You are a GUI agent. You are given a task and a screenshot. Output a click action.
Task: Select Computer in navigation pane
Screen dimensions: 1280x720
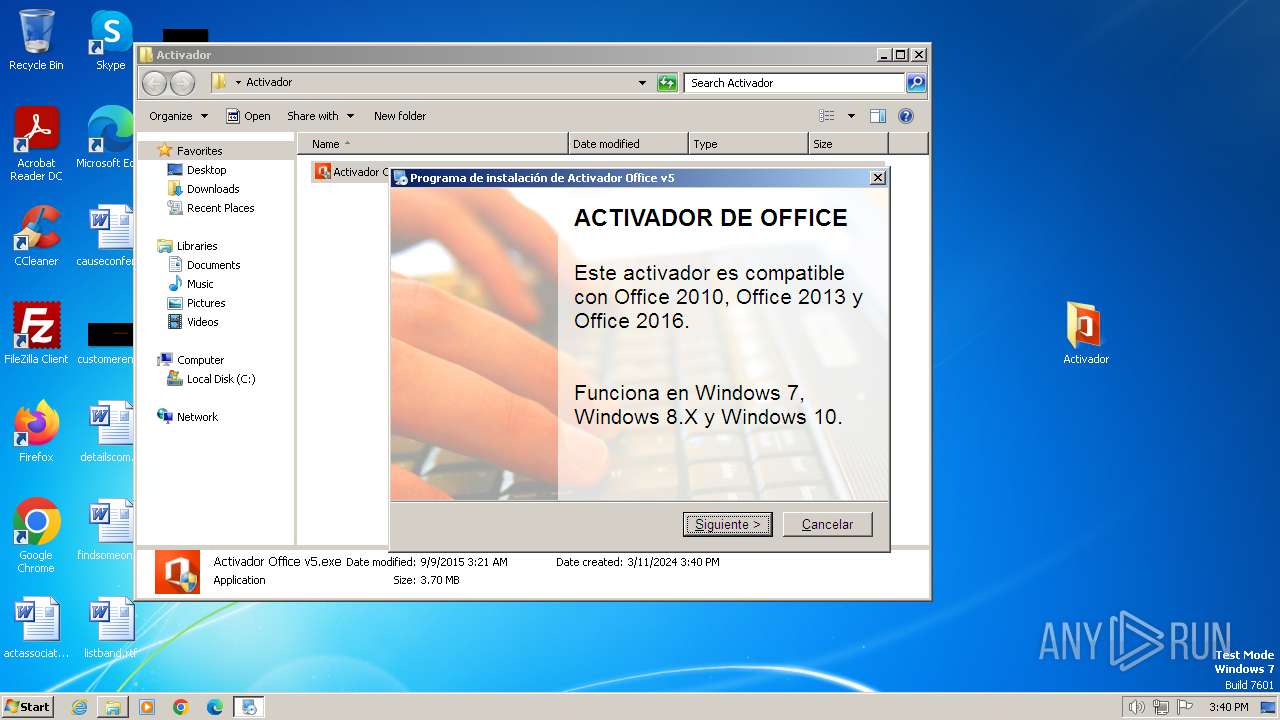(200, 360)
